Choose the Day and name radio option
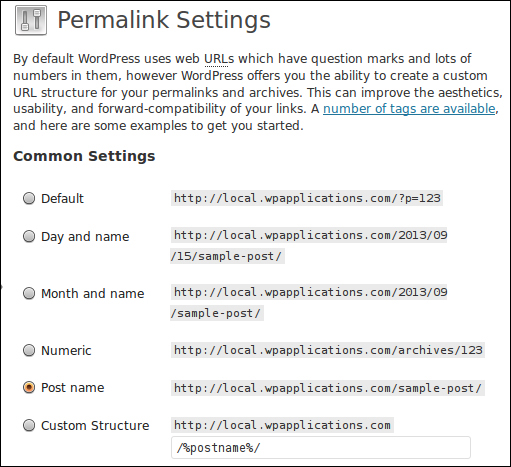The height and width of the screenshot is (467, 511). pyautogui.click(x=29, y=236)
